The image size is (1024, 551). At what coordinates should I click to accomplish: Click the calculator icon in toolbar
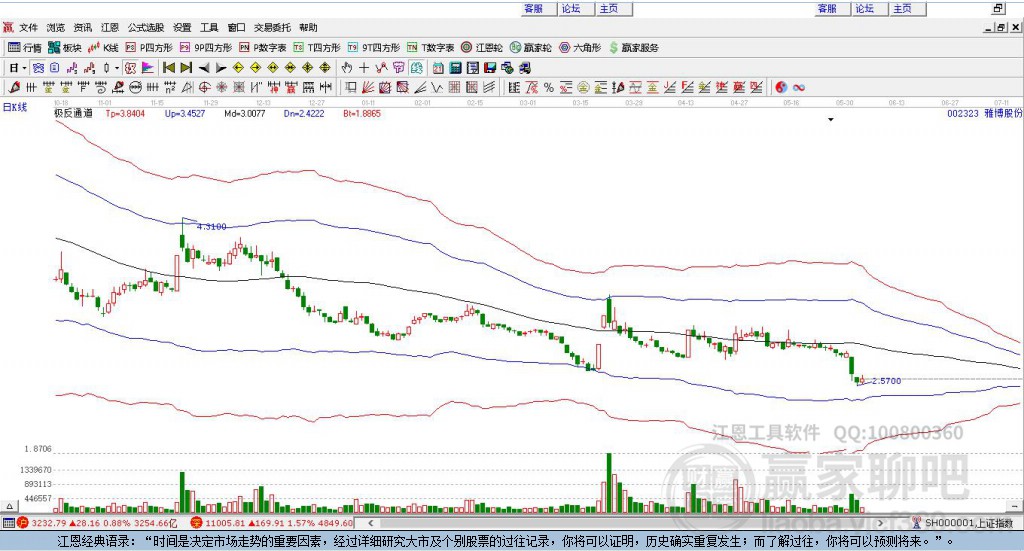[455, 68]
